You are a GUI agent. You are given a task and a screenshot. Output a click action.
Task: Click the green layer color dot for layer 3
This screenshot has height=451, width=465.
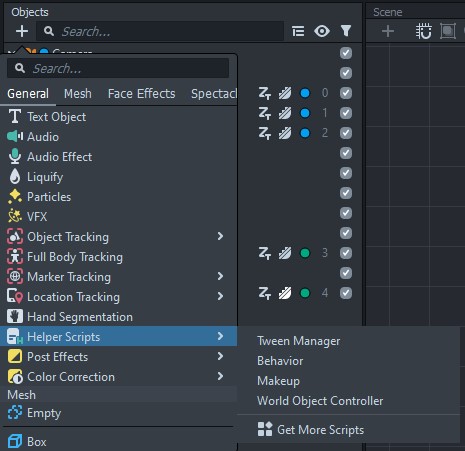(x=305, y=253)
